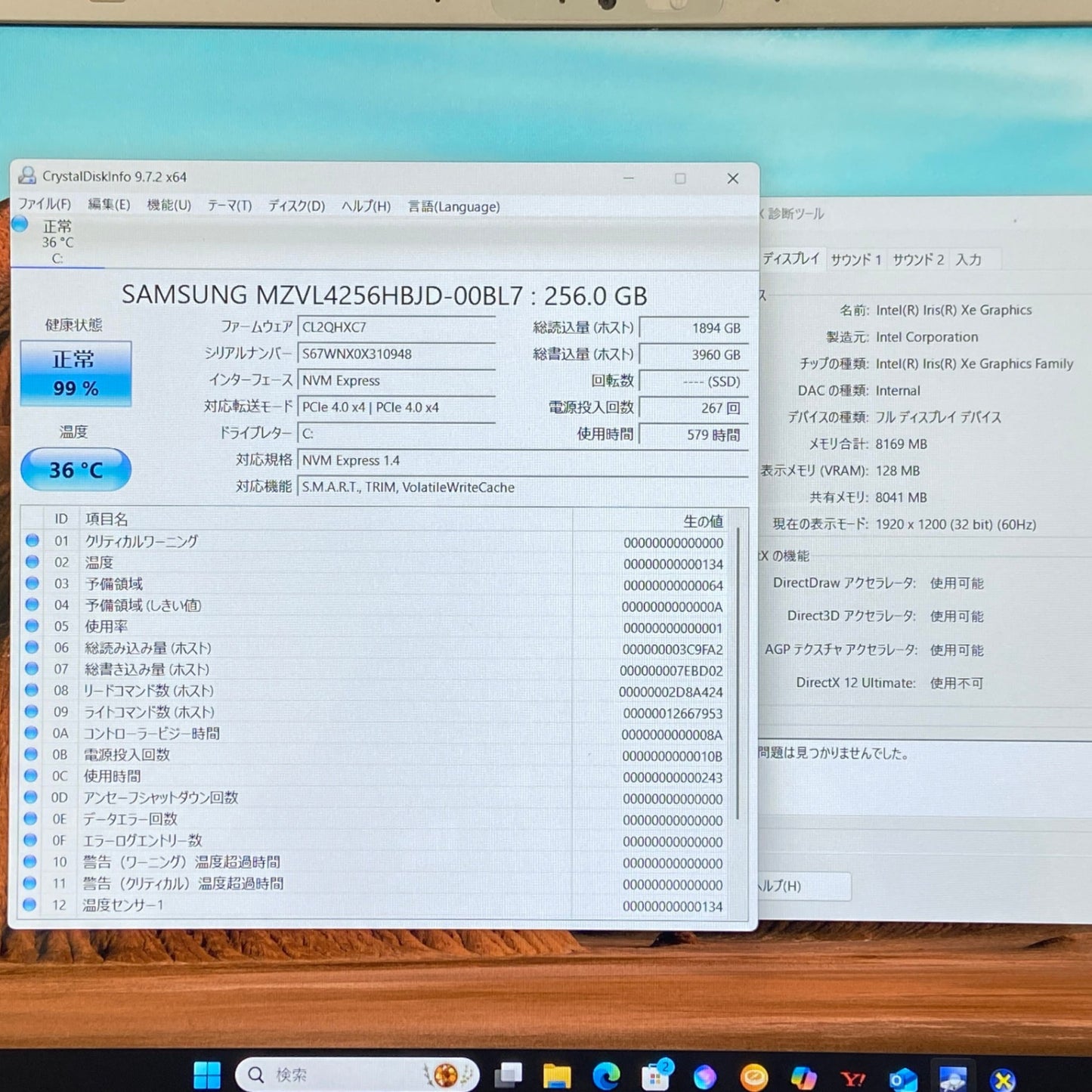This screenshot has width=1092, height=1092.
Task: Click the 36°C temperature badge
Action: pyautogui.click(x=75, y=469)
